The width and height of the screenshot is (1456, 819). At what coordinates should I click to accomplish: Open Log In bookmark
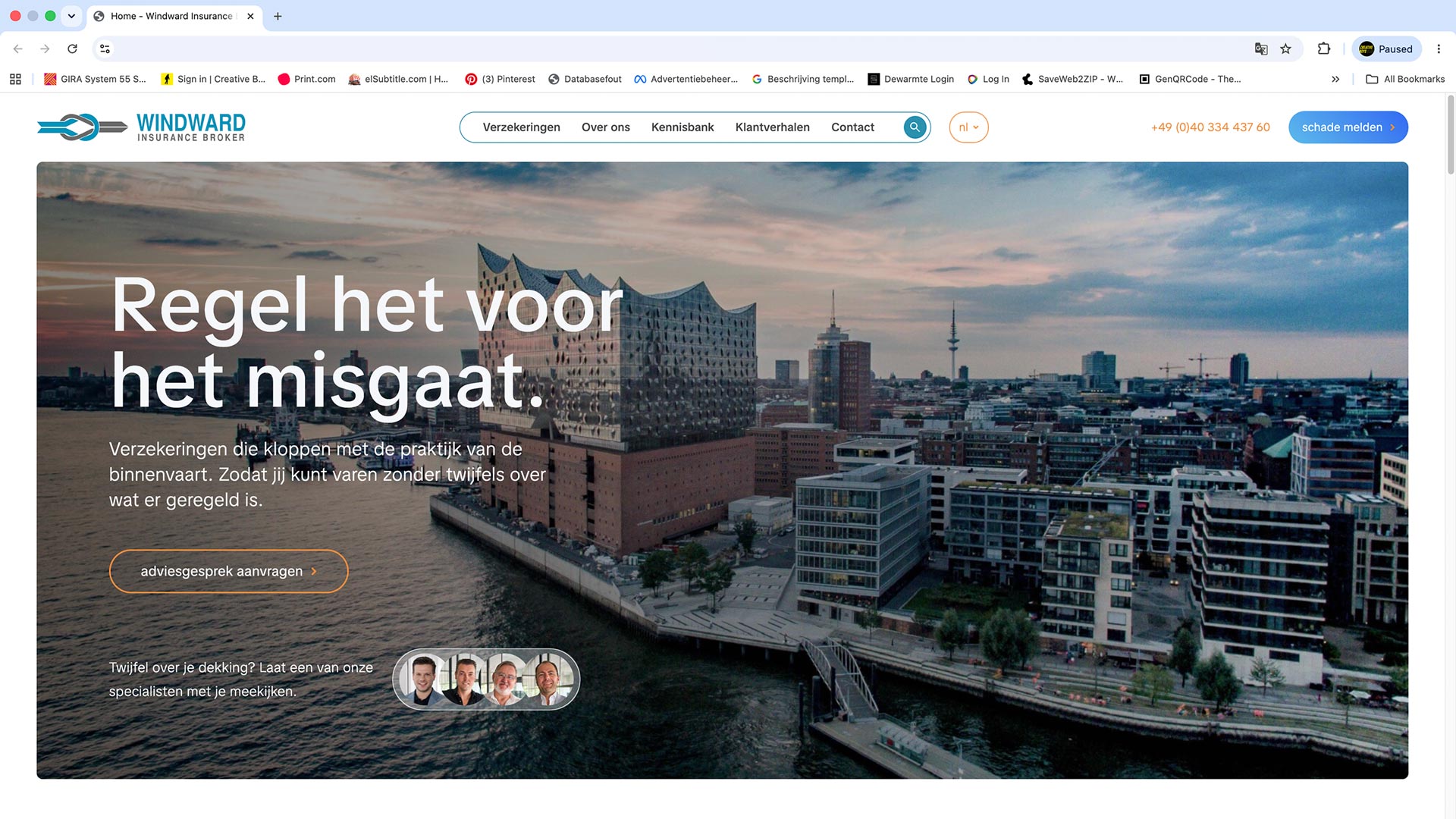pos(988,79)
